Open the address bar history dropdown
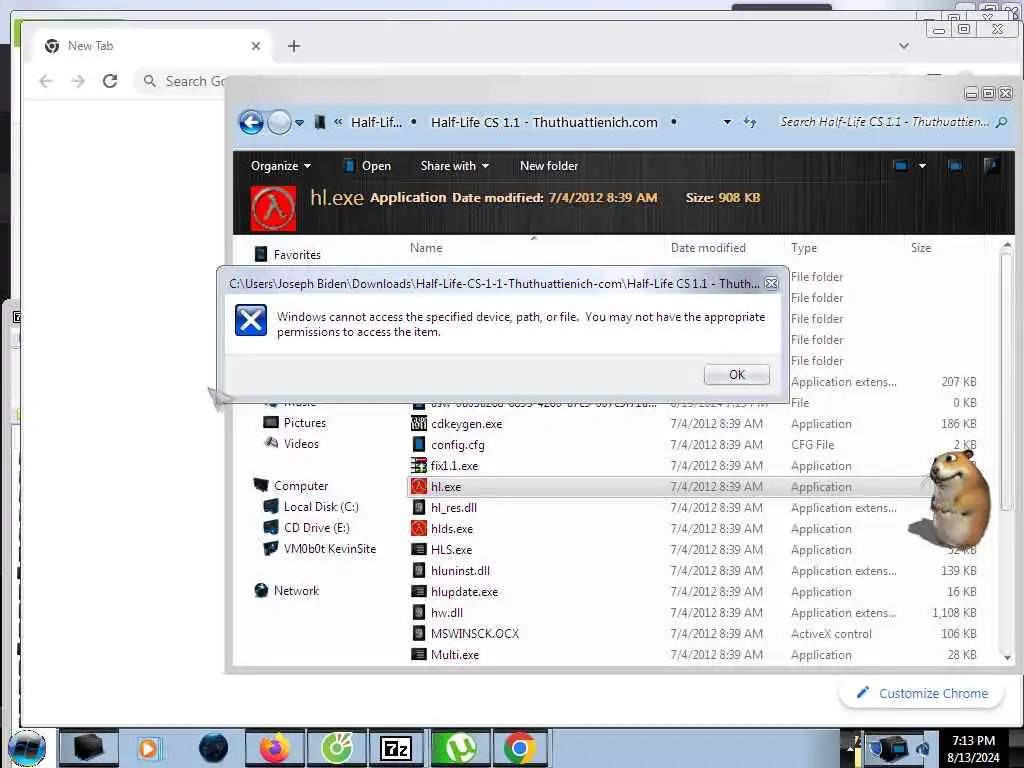Screen dimensions: 1024x768 727,122
